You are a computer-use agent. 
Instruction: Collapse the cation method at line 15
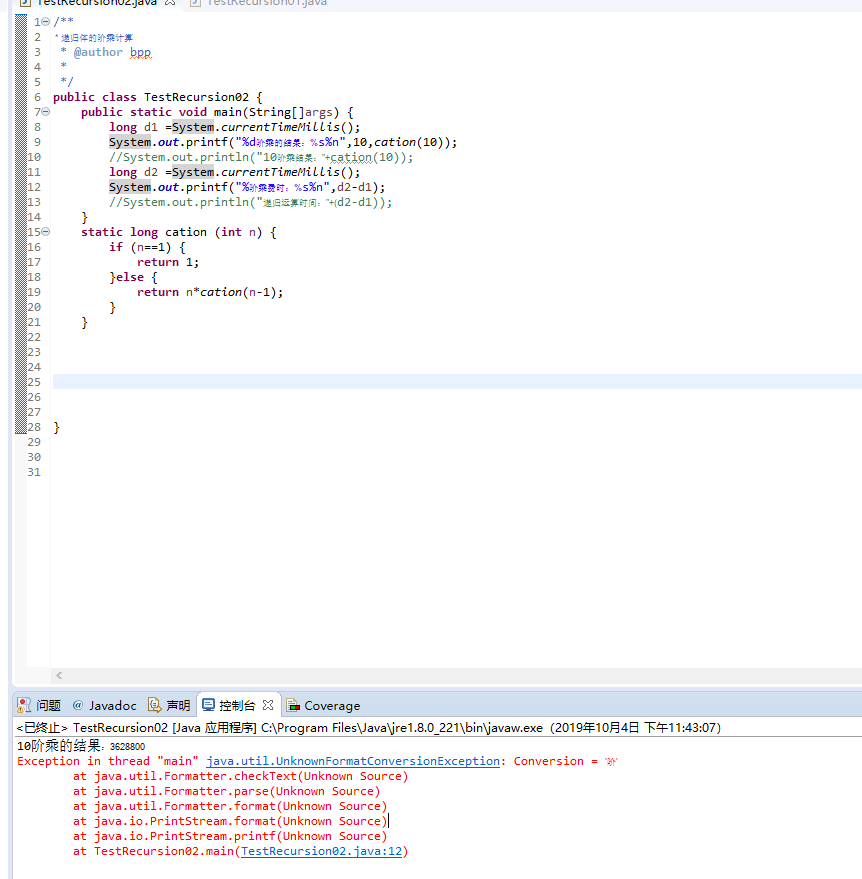click(x=46, y=232)
